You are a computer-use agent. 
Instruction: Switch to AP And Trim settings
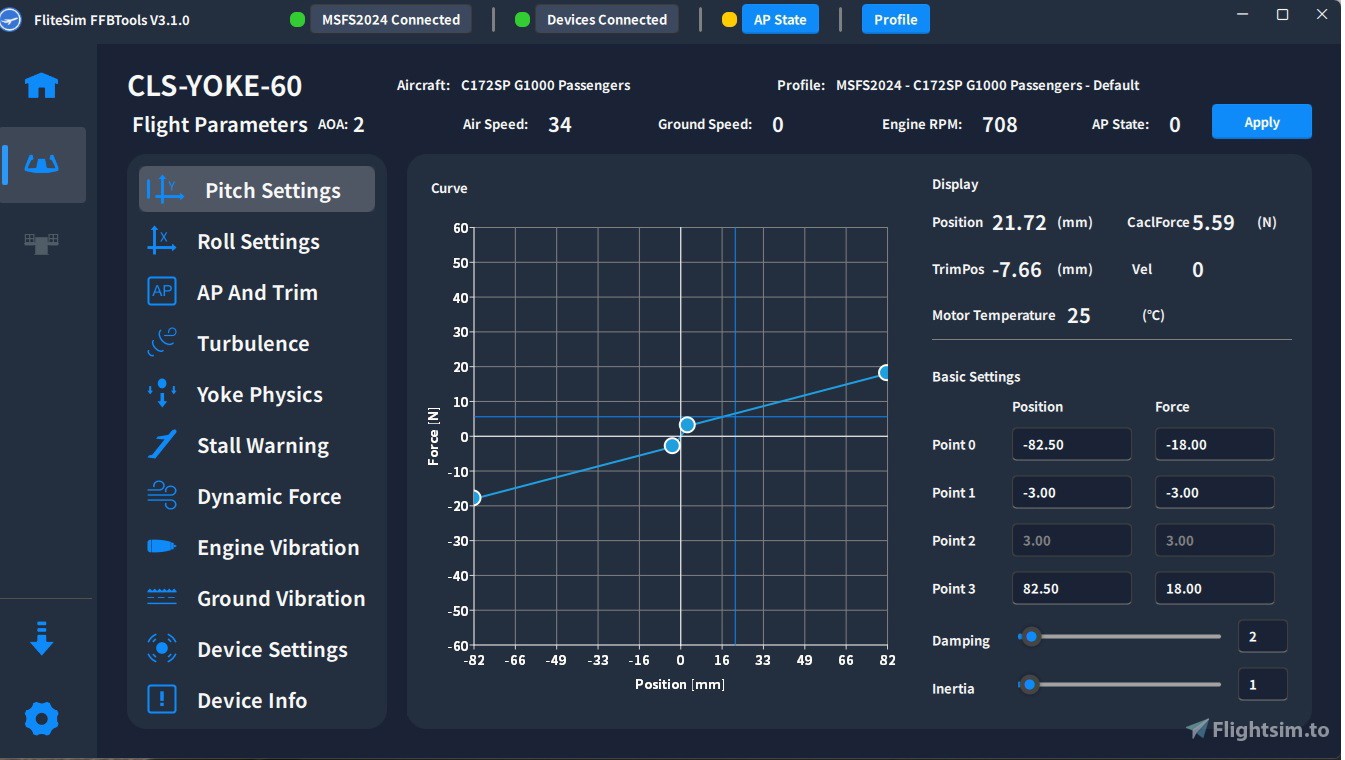coord(257,292)
